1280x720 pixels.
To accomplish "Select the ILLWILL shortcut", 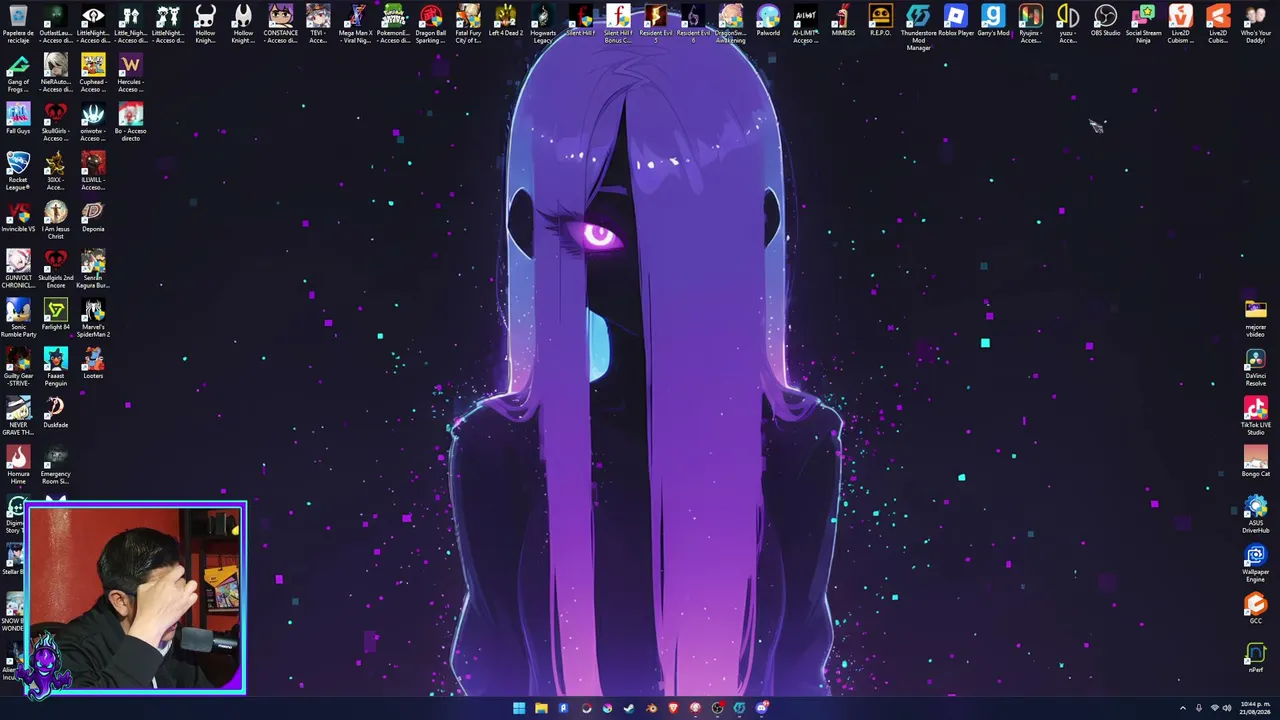I will pyautogui.click(x=93, y=170).
